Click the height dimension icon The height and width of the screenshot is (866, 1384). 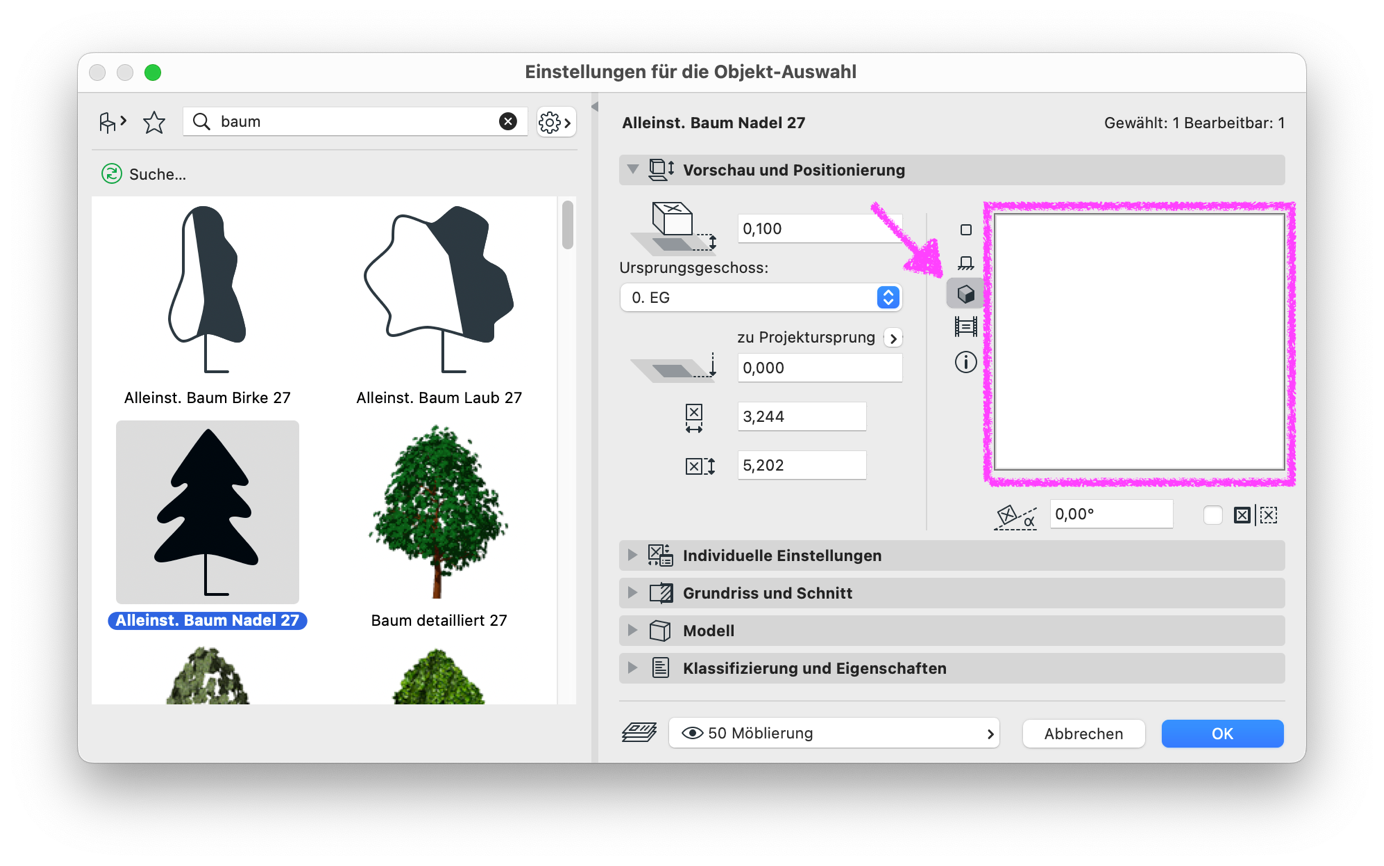click(x=701, y=466)
